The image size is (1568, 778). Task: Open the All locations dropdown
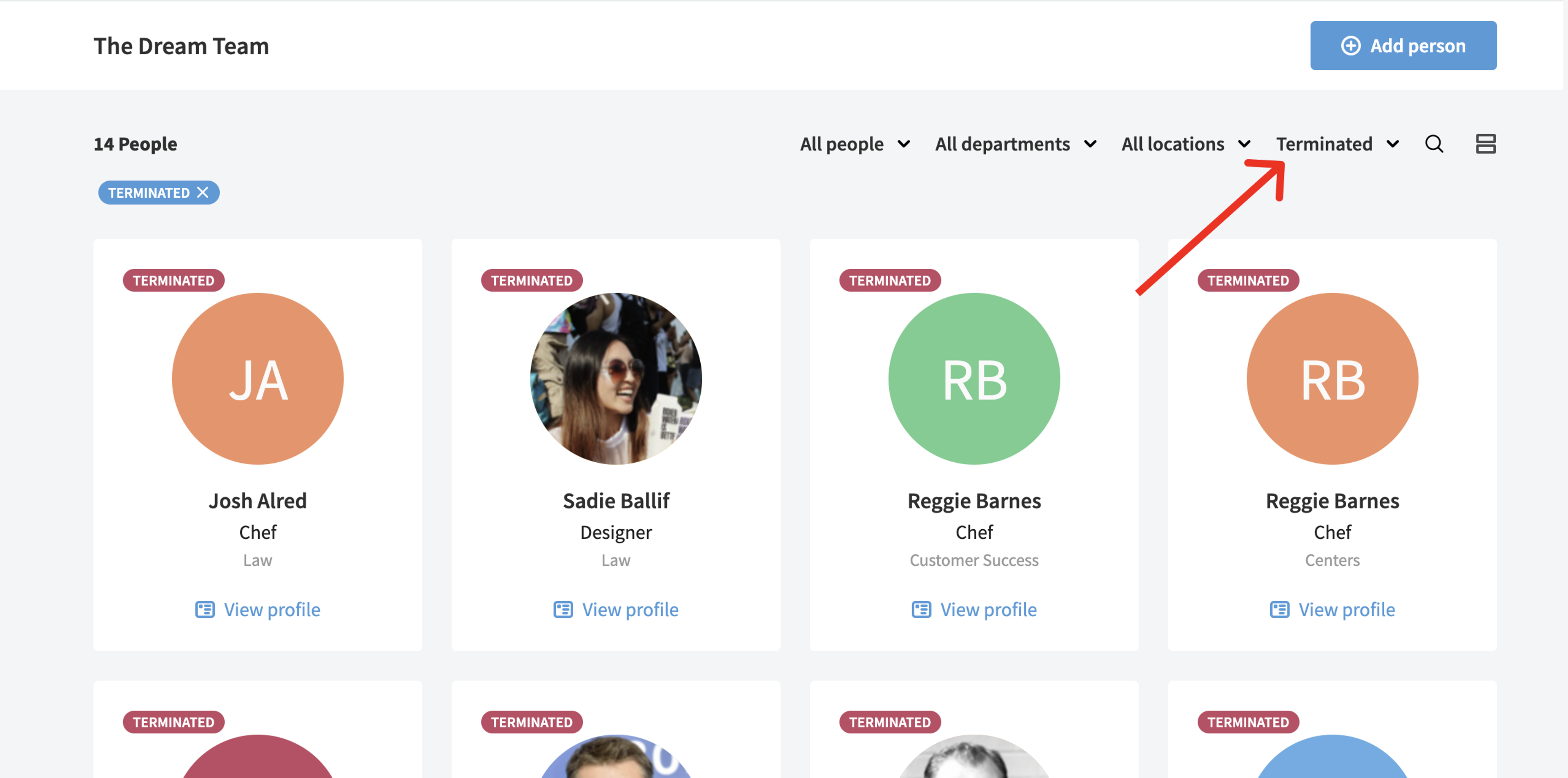point(1186,144)
